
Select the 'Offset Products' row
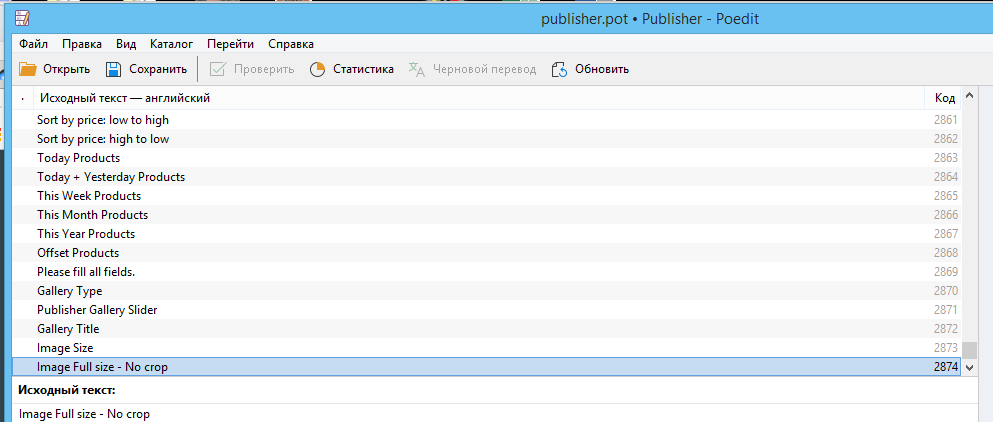point(486,253)
